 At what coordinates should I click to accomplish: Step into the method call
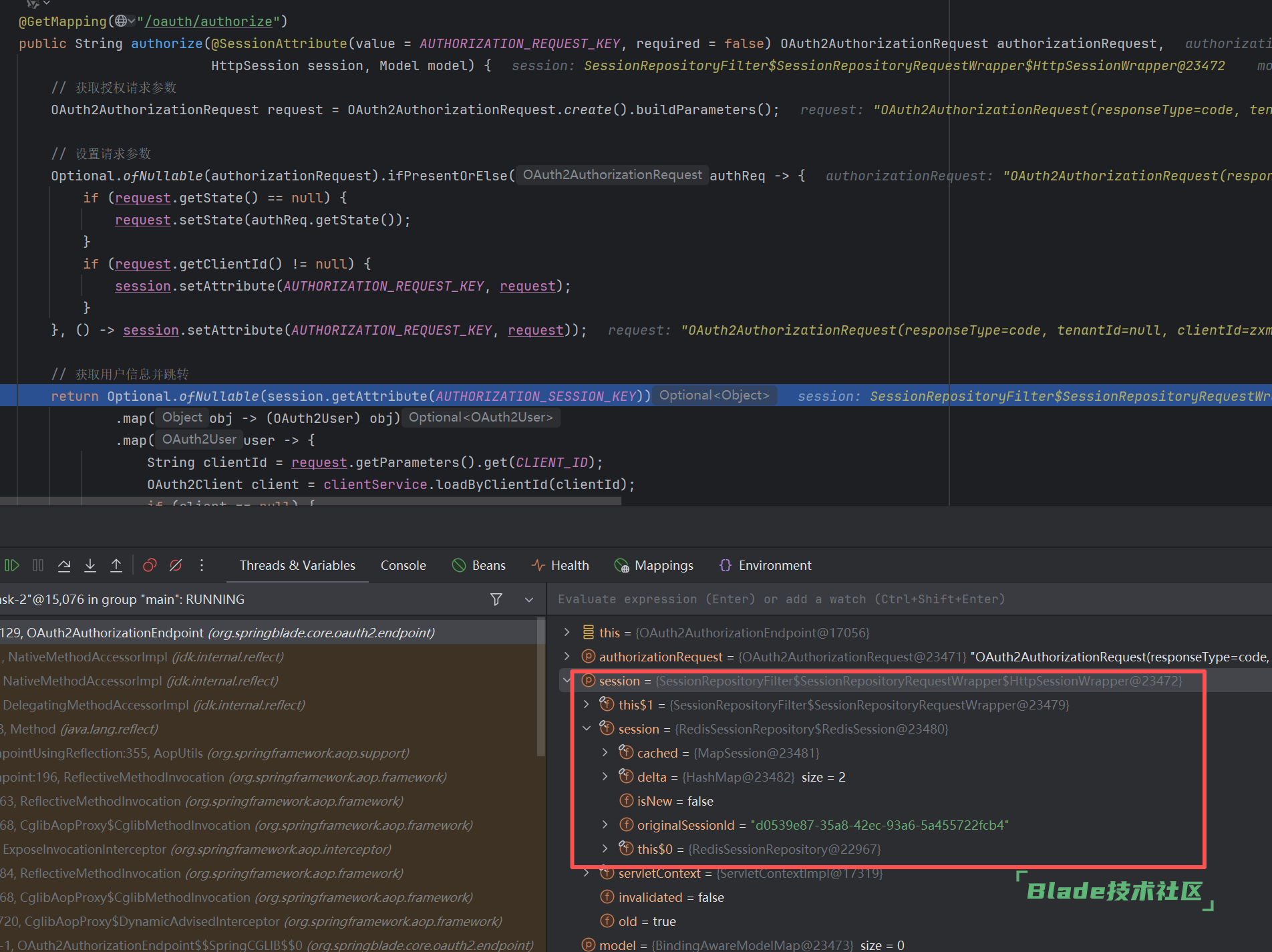pyautogui.click(x=90, y=565)
